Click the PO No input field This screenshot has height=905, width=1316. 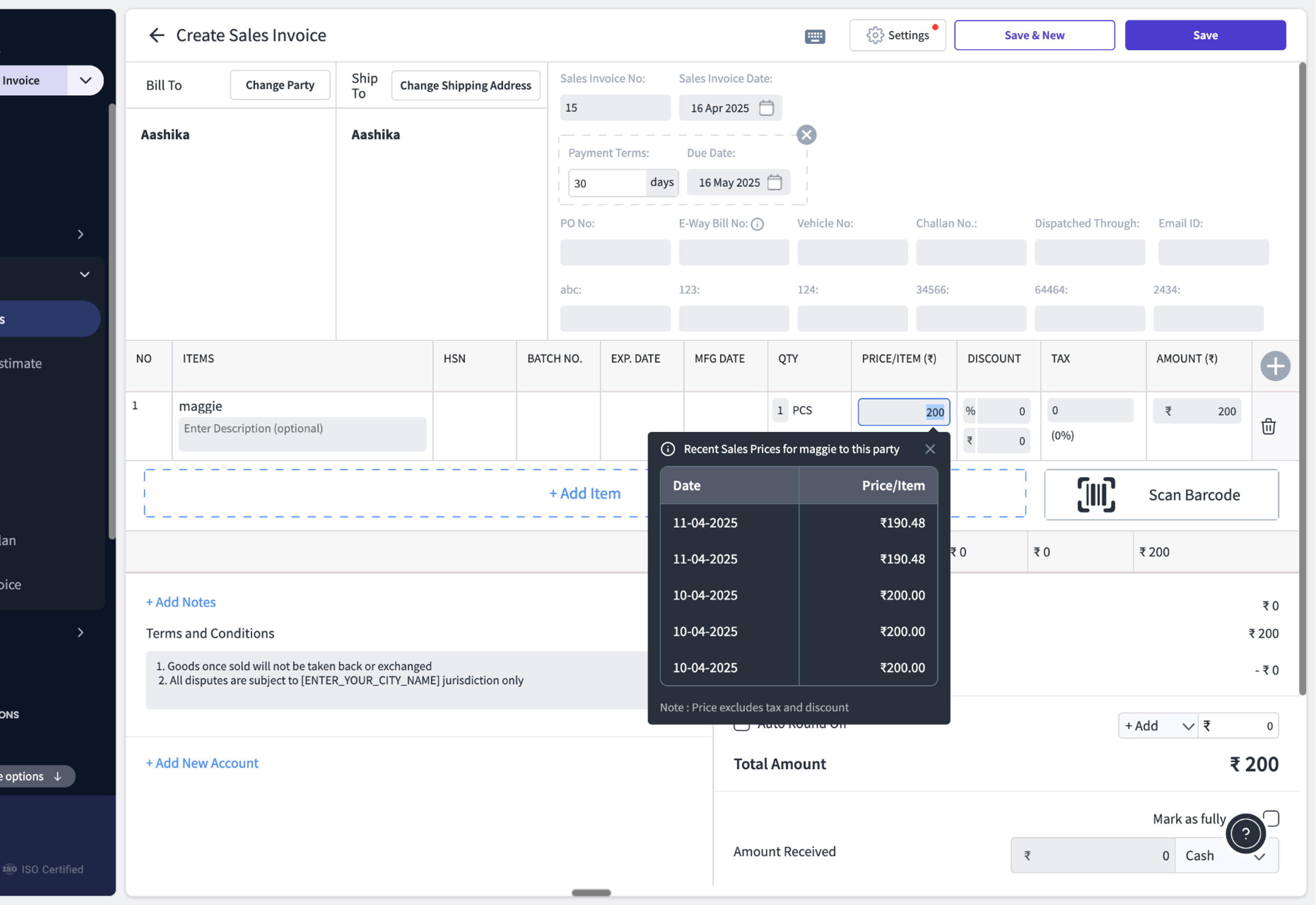615,252
